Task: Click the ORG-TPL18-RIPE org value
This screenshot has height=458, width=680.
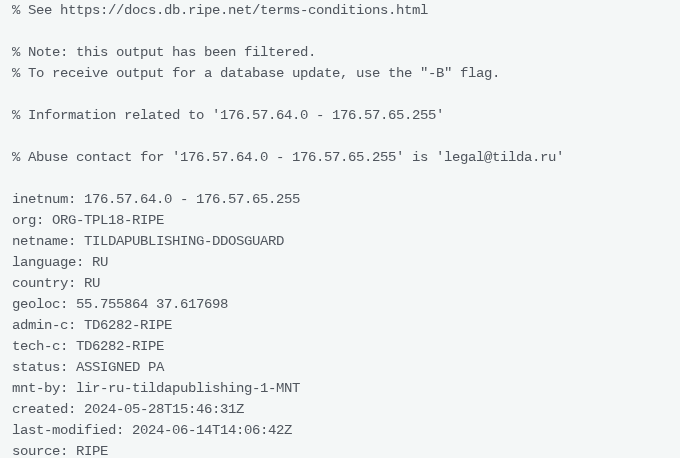Action: pos(108,220)
